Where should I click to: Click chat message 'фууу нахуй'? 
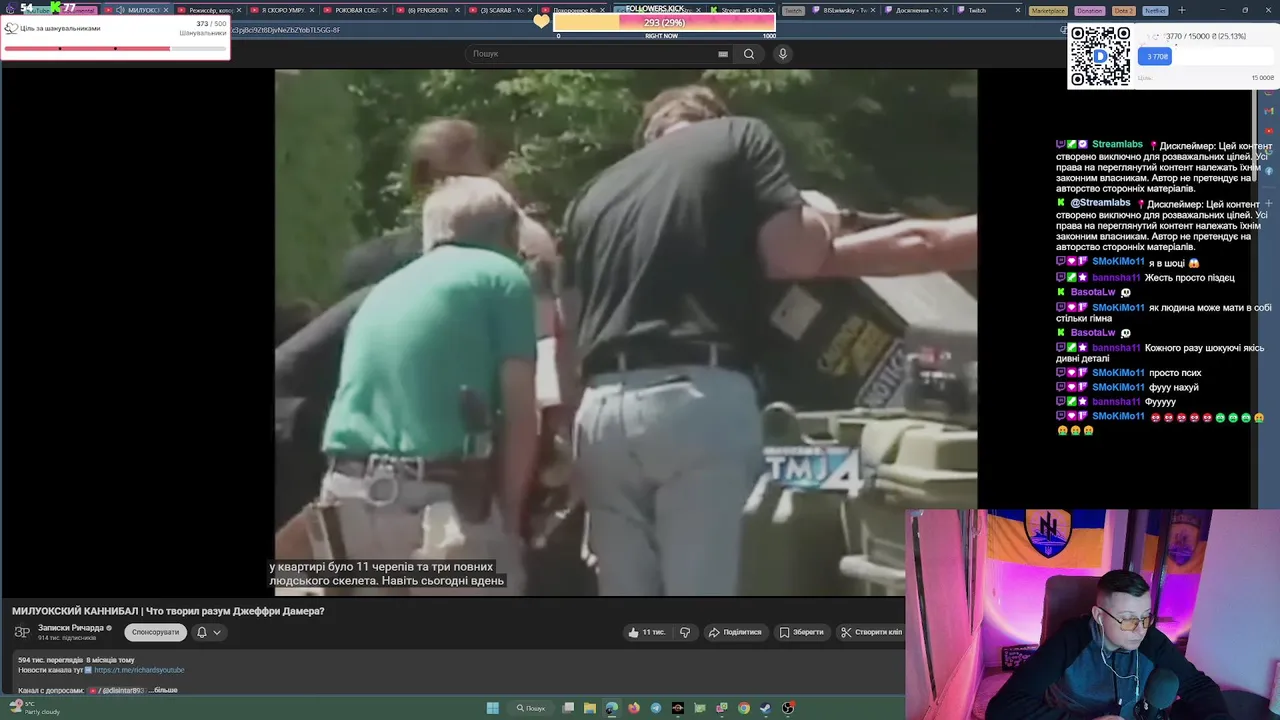[x=1173, y=388]
